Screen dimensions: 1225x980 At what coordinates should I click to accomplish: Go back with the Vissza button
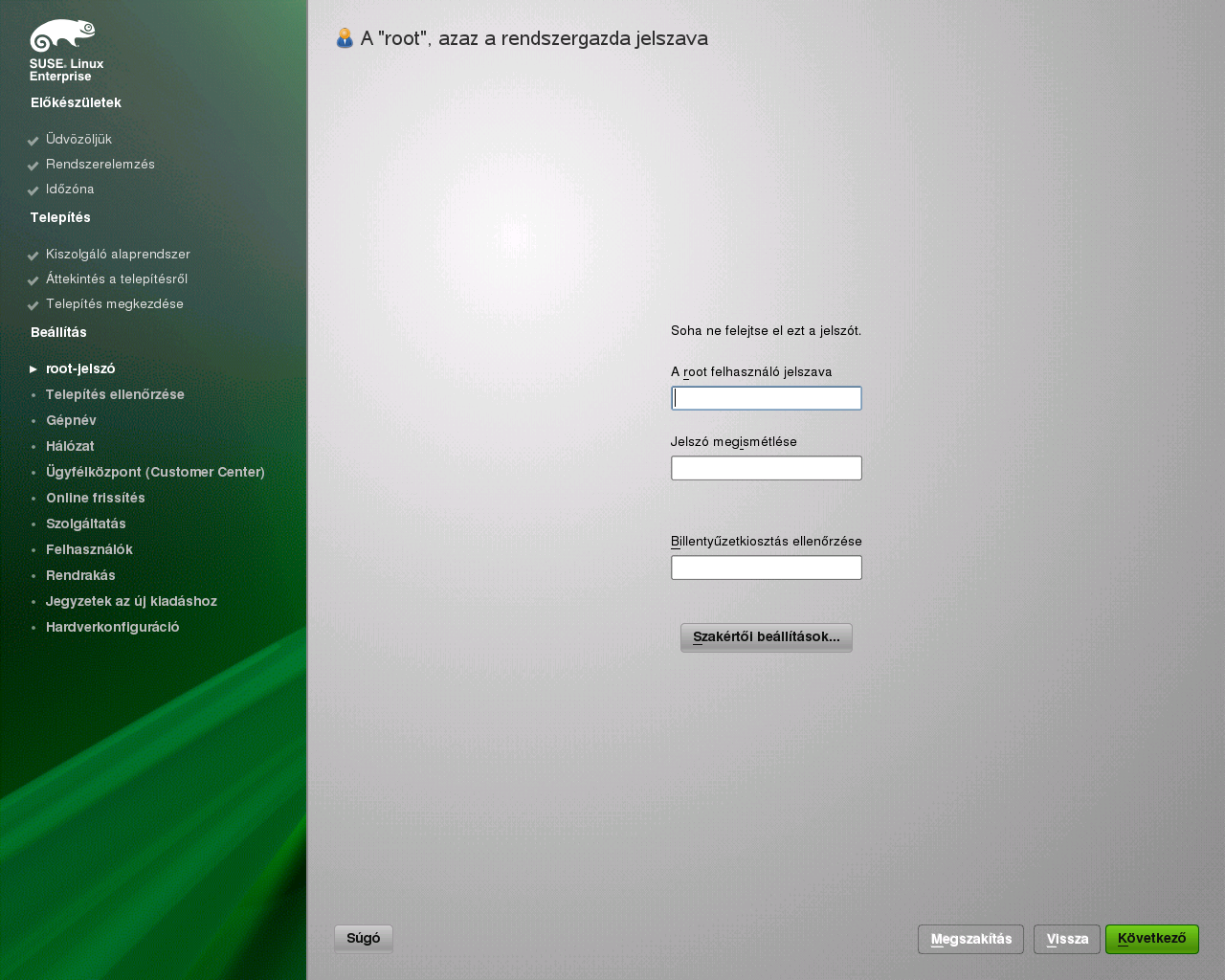click(1067, 940)
